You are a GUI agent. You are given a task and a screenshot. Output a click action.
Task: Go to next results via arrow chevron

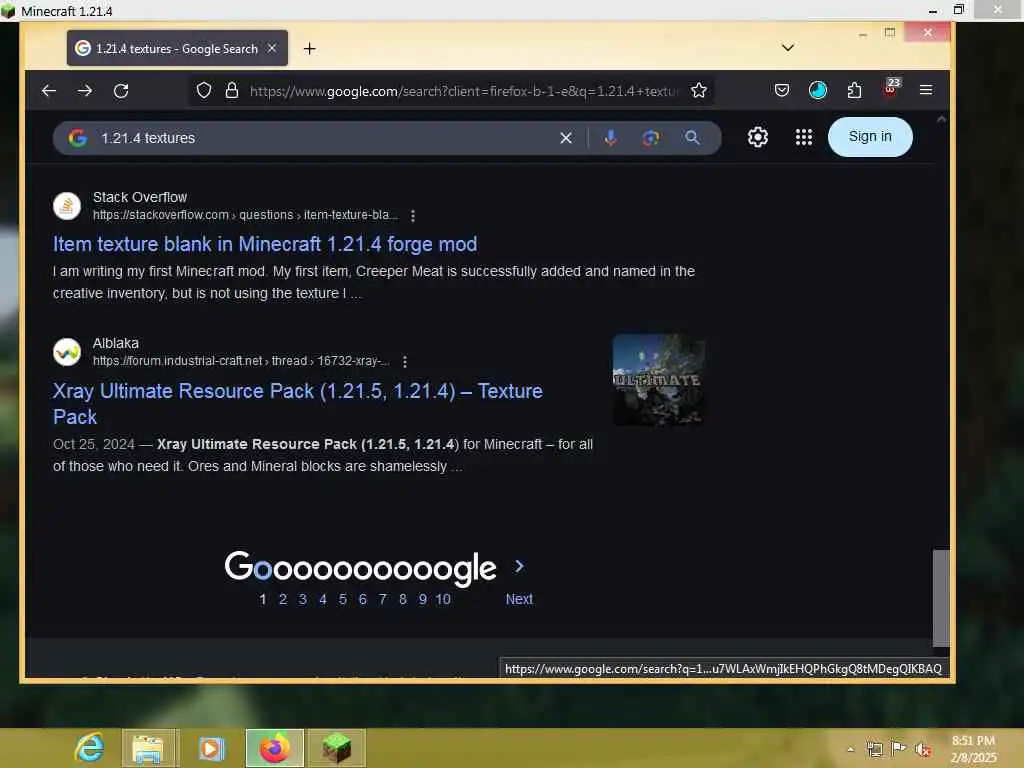pos(519,566)
